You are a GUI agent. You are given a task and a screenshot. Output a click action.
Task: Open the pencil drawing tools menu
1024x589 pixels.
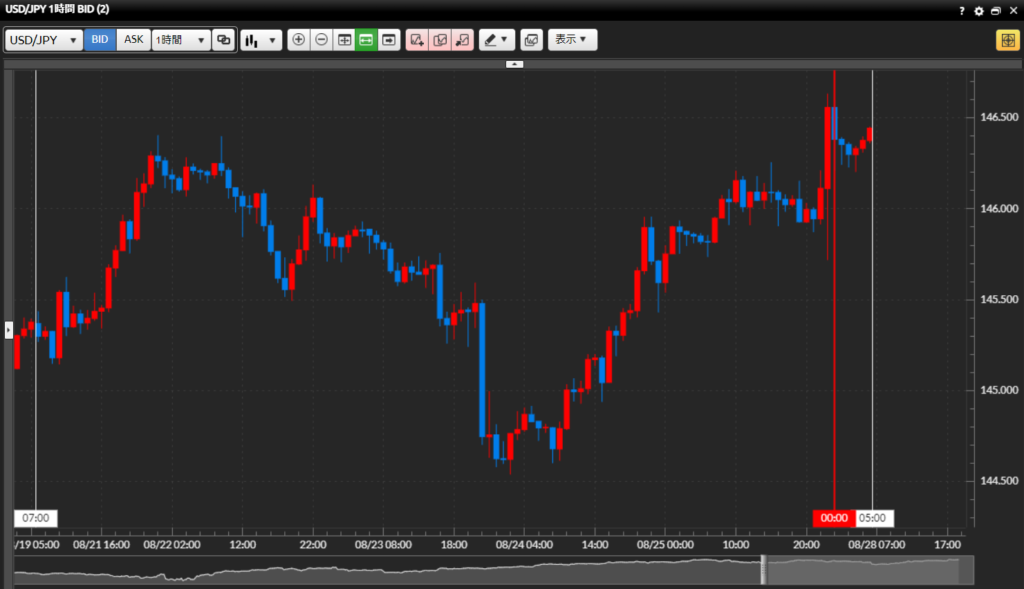tap(495, 40)
